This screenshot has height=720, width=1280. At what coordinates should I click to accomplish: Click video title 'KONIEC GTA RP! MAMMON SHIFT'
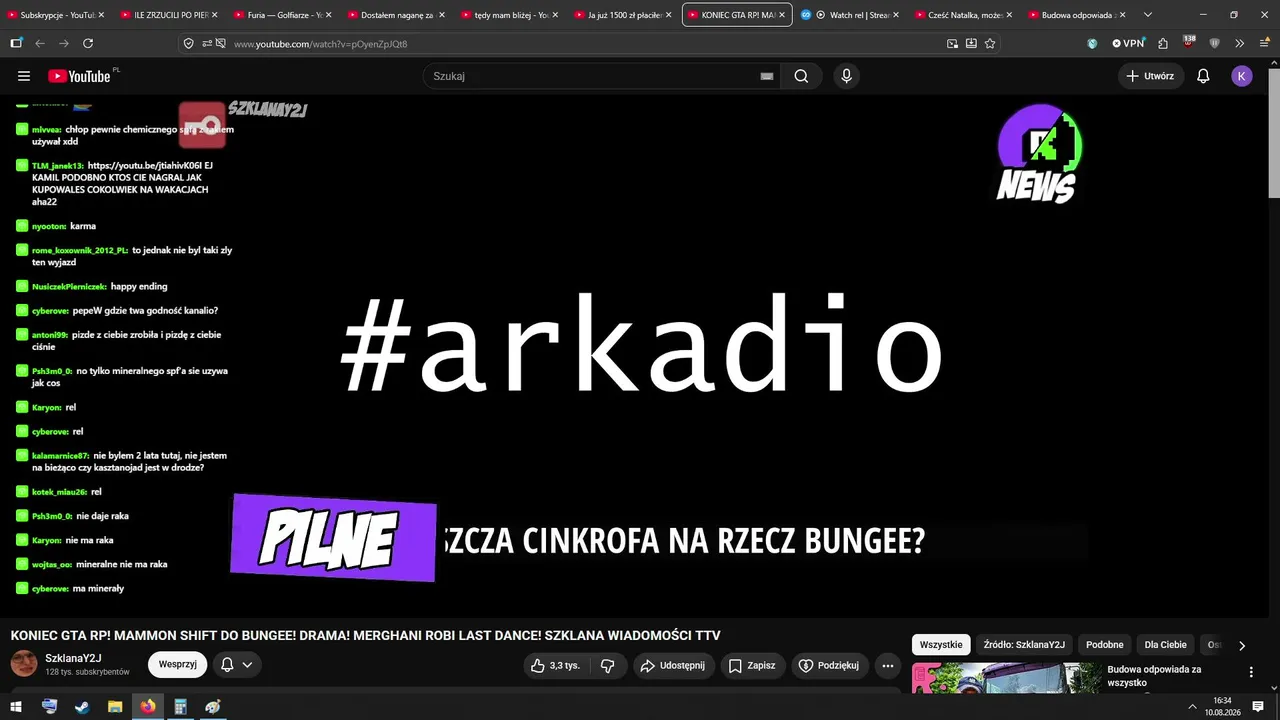[365, 636]
